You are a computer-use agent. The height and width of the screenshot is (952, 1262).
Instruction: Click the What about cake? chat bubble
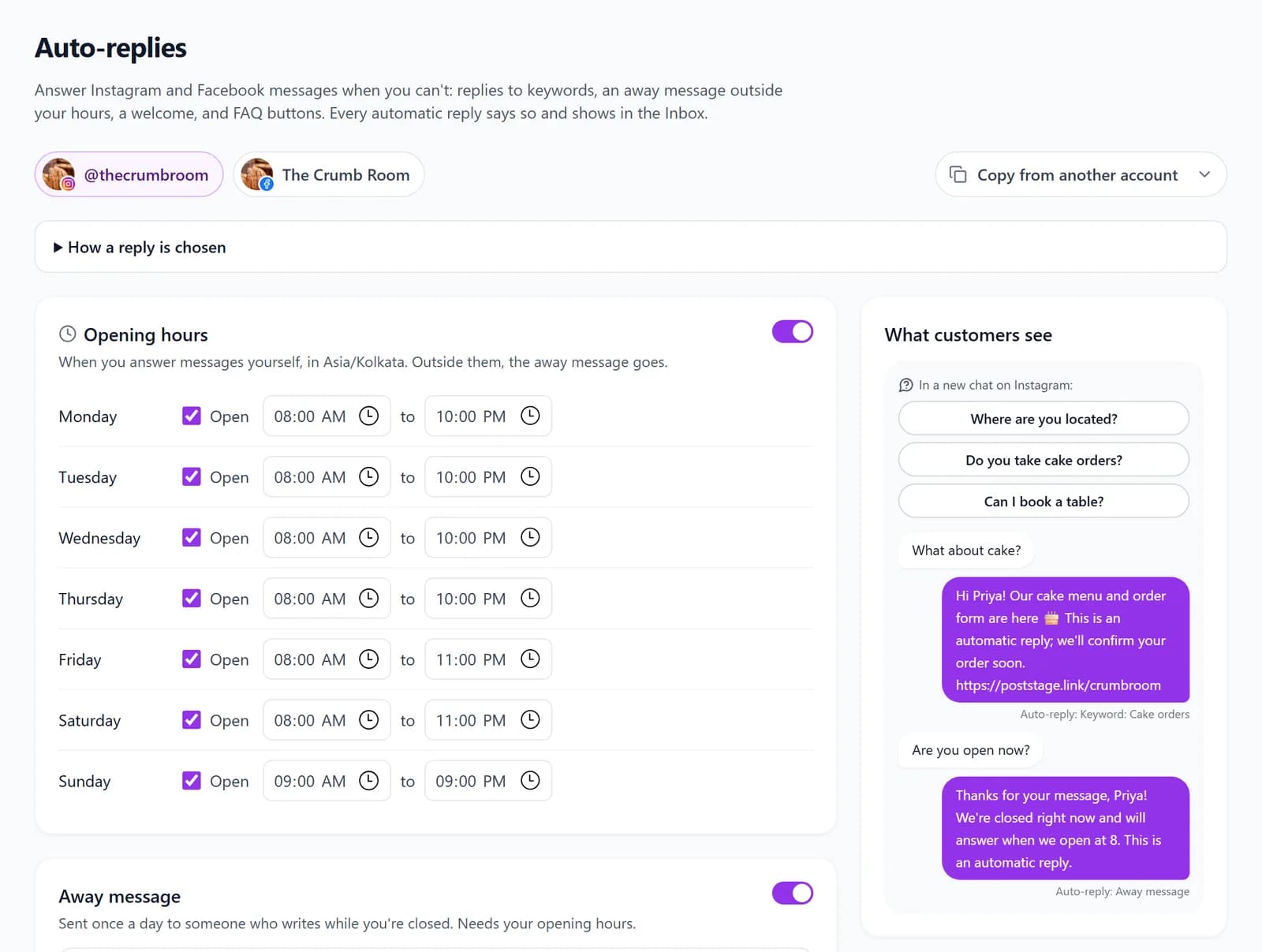click(x=966, y=550)
